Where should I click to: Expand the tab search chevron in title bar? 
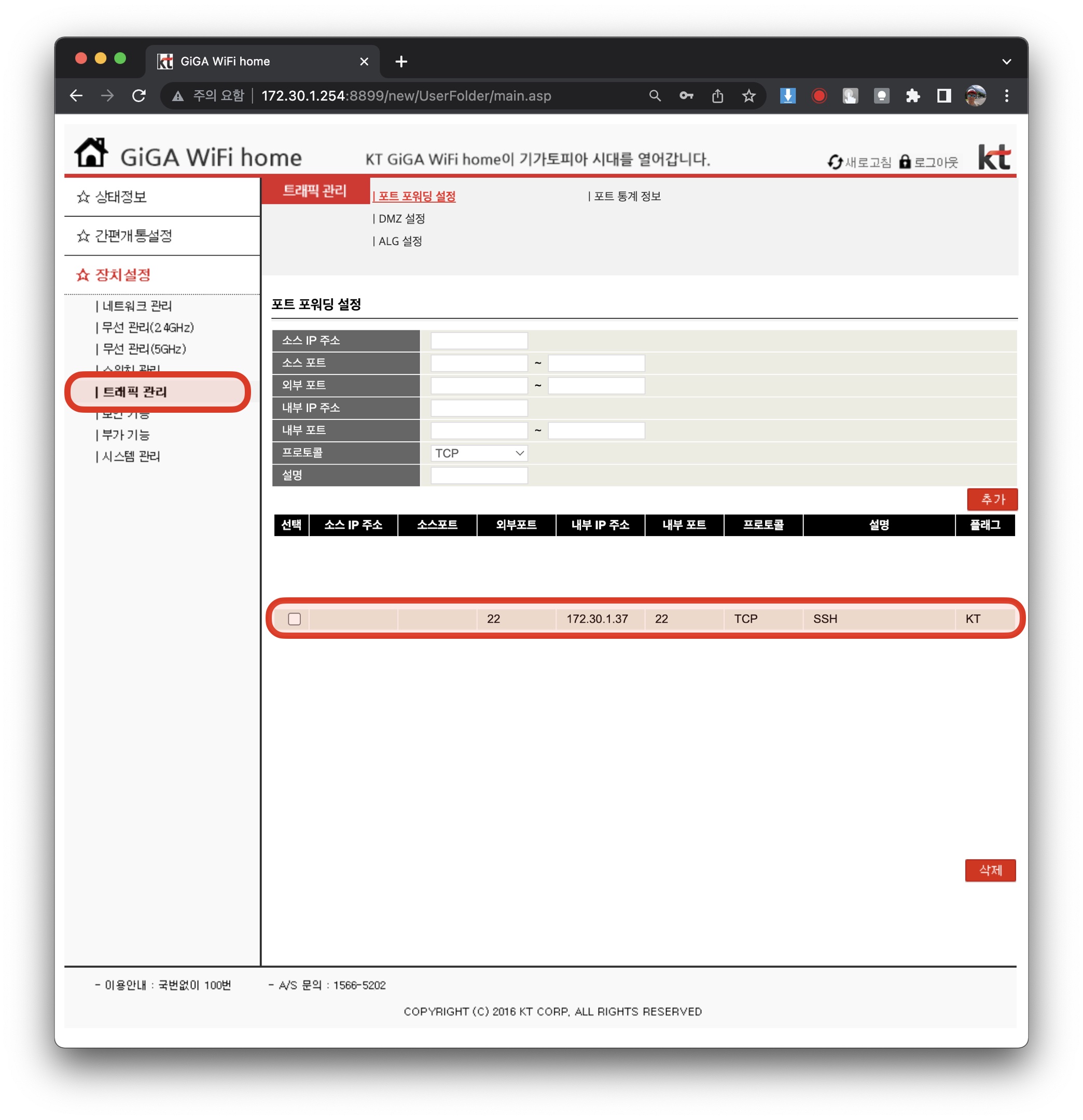pos(1006,62)
